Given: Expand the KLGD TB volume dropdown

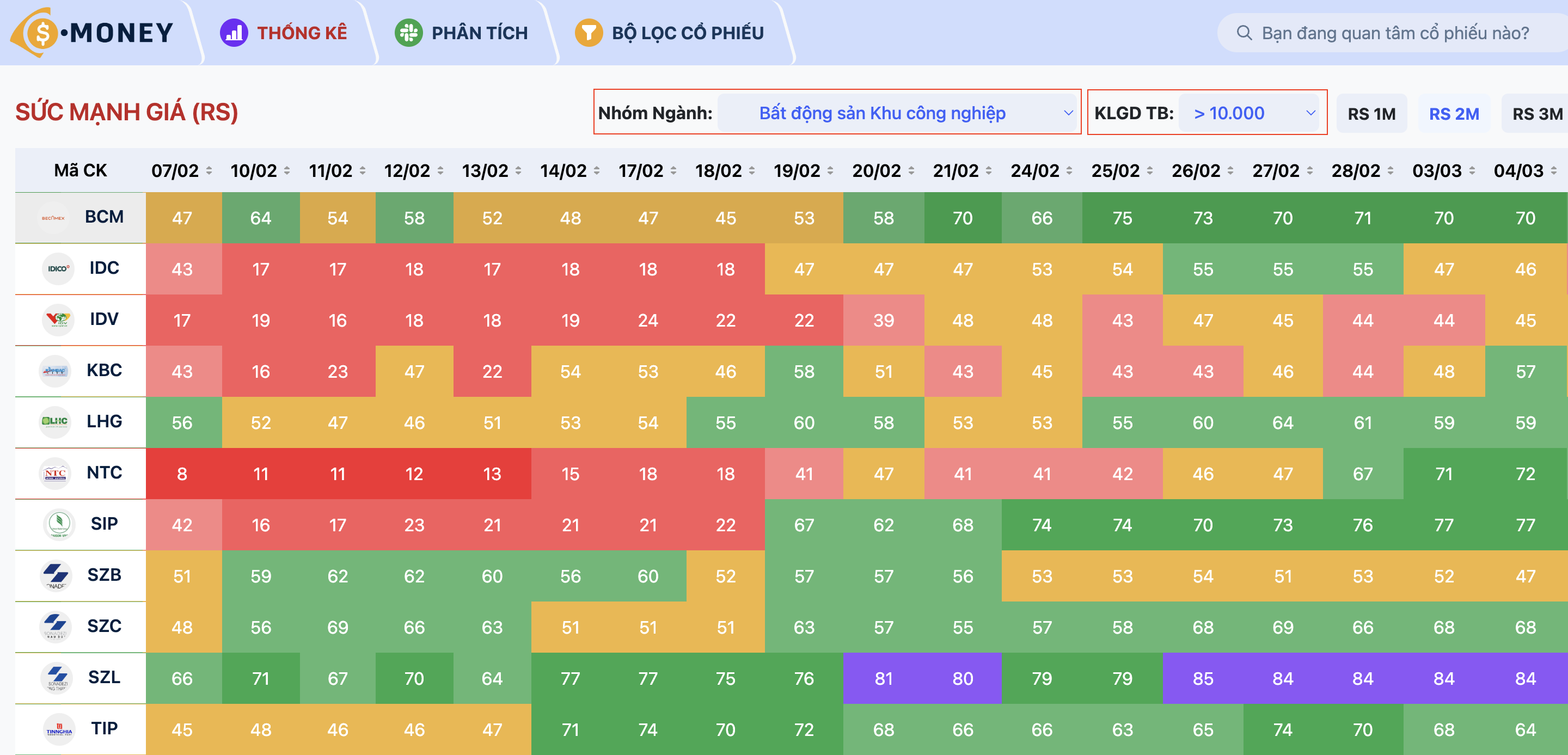Looking at the screenshot, I should [1249, 113].
